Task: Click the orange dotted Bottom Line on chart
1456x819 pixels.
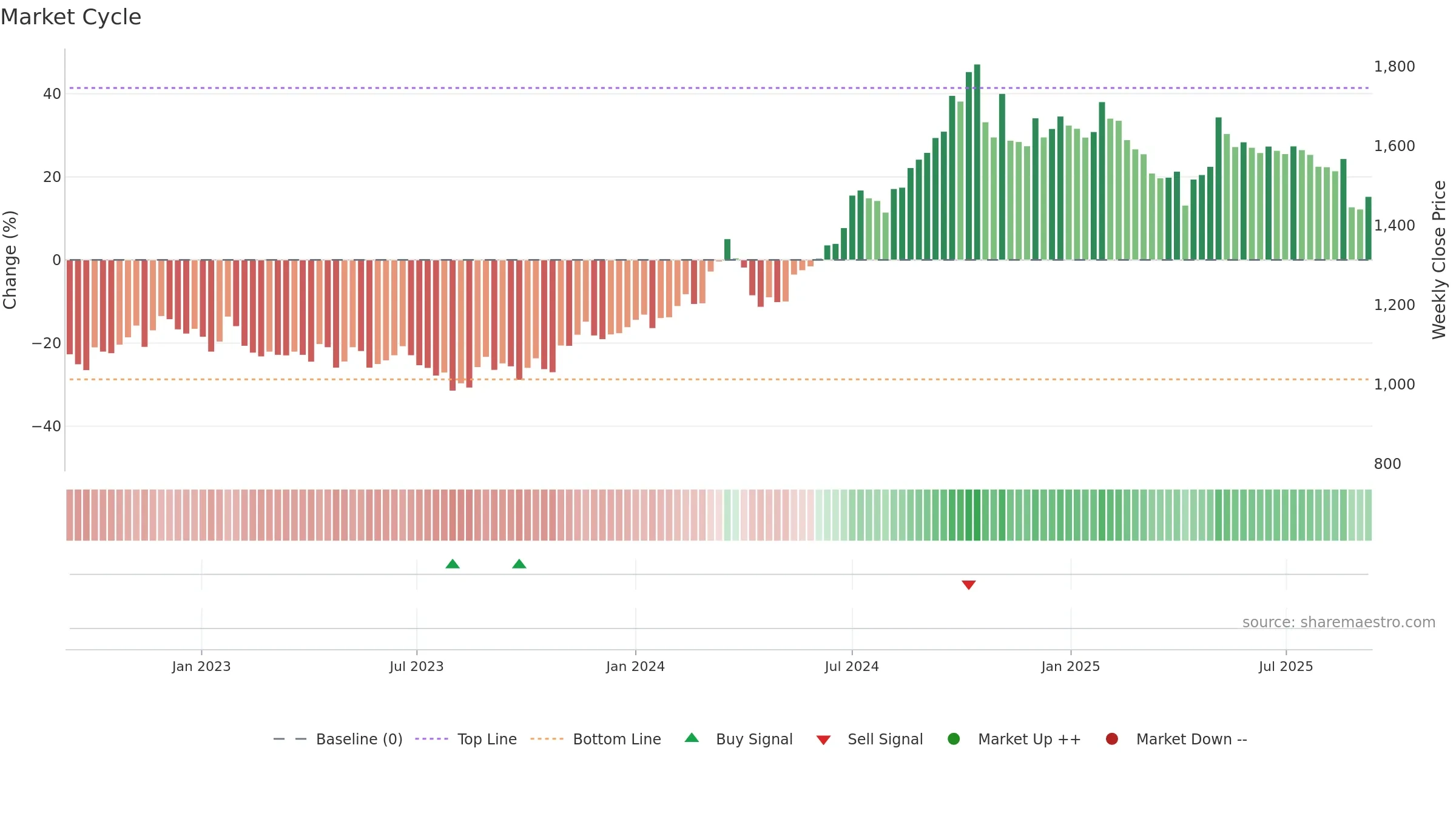Action: 719,379
